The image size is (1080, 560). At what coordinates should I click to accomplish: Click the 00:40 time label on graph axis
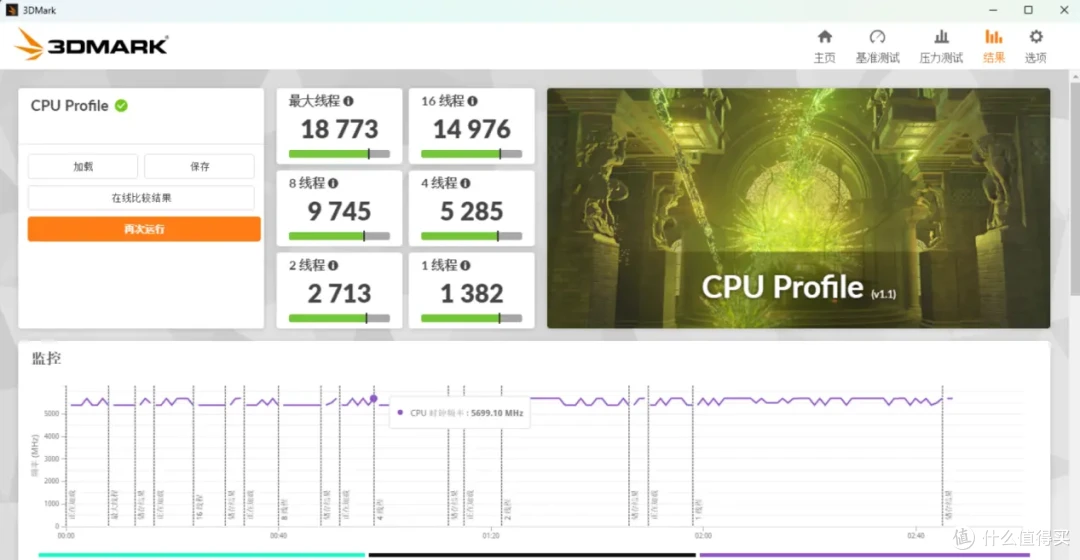(278, 535)
